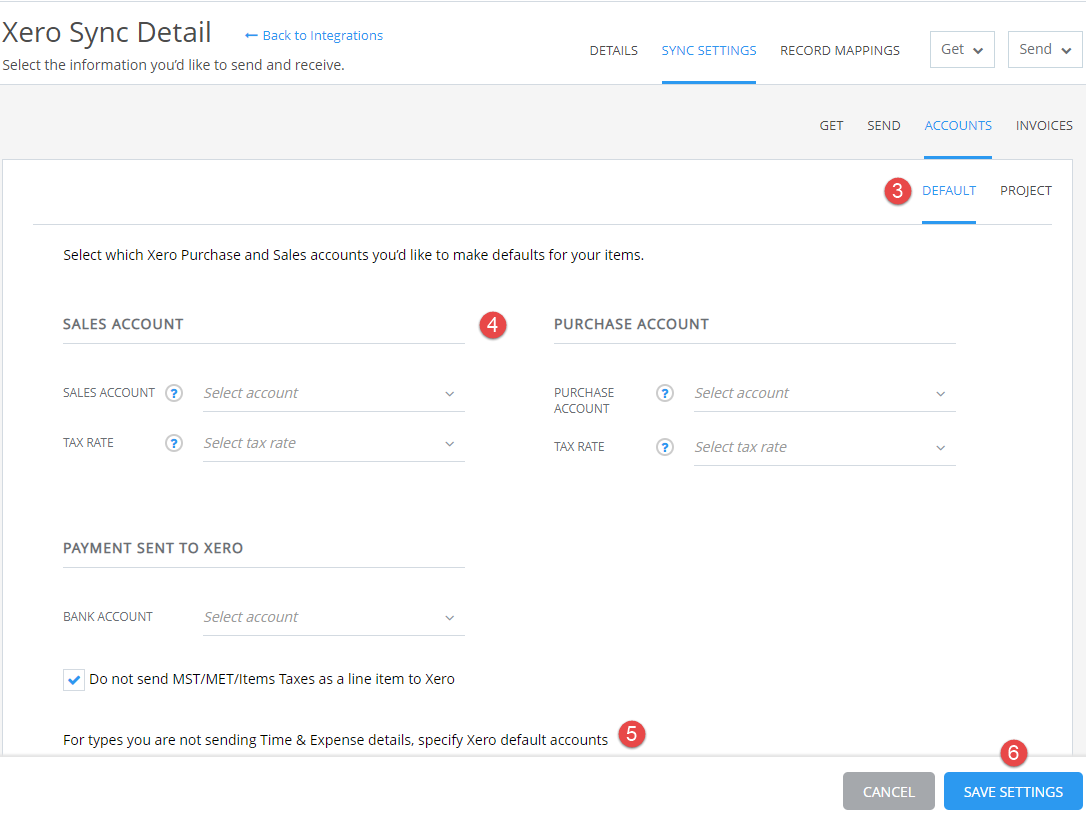Click text about specifying Xero default accounts
The height and width of the screenshot is (825, 1086).
[335, 740]
